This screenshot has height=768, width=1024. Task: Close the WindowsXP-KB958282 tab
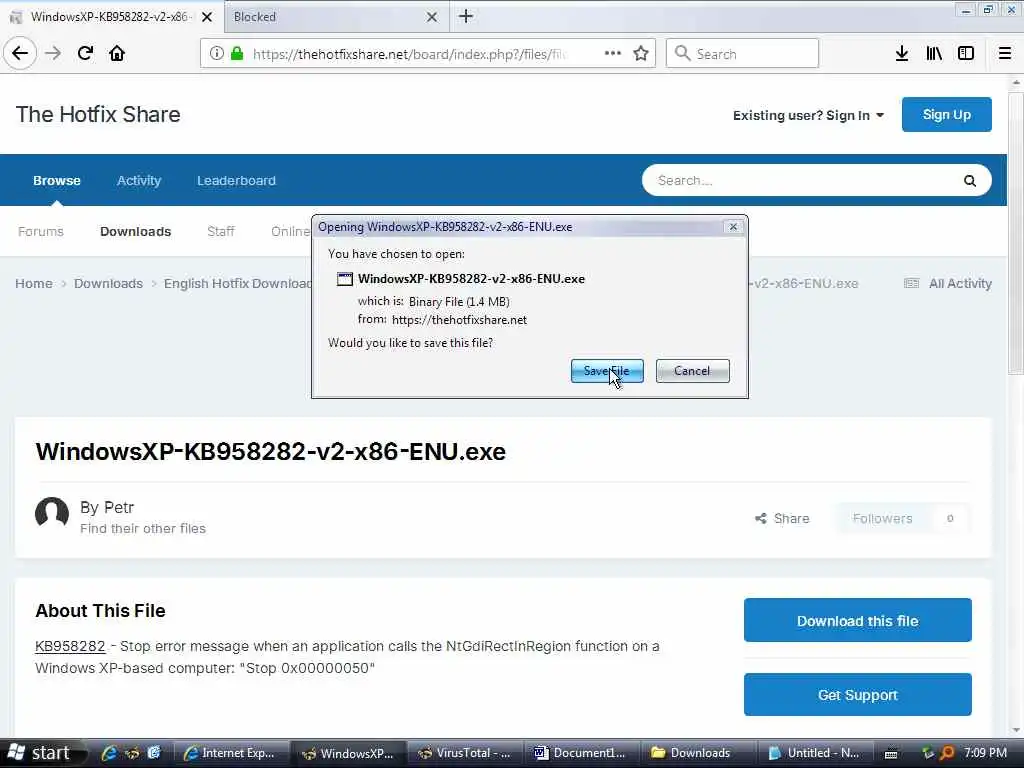click(x=207, y=17)
